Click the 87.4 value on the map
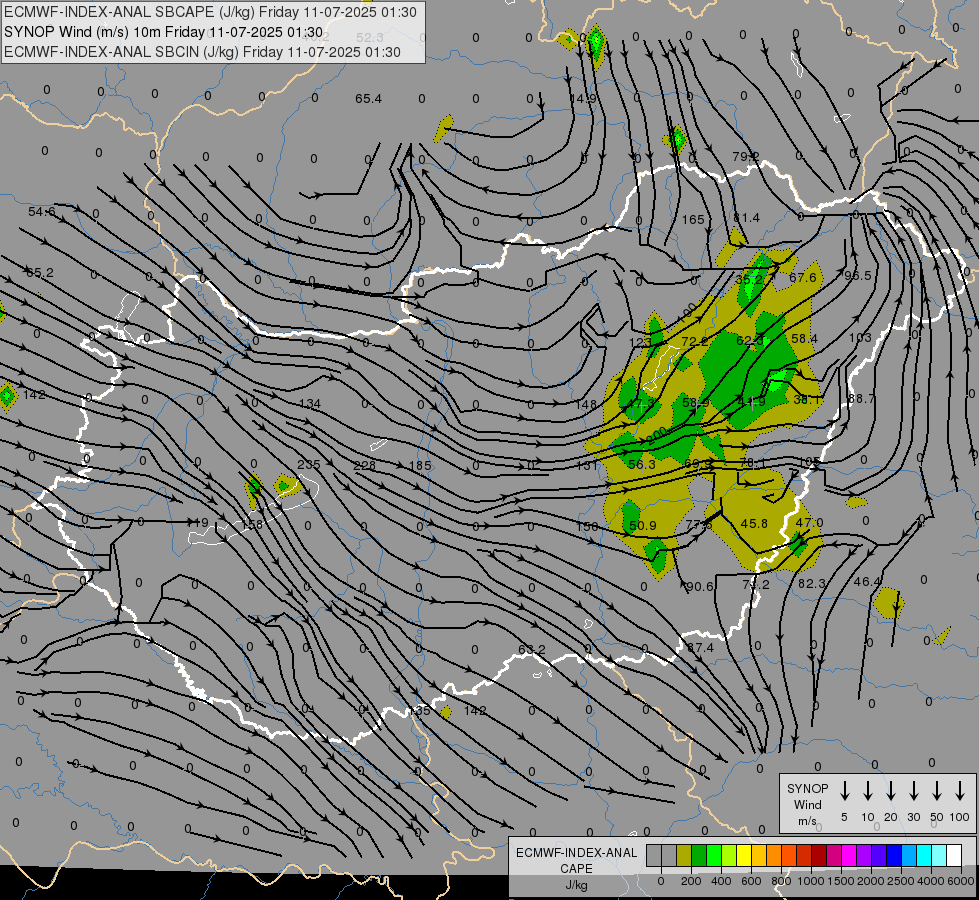Image resolution: width=979 pixels, height=900 pixels. click(701, 648)
